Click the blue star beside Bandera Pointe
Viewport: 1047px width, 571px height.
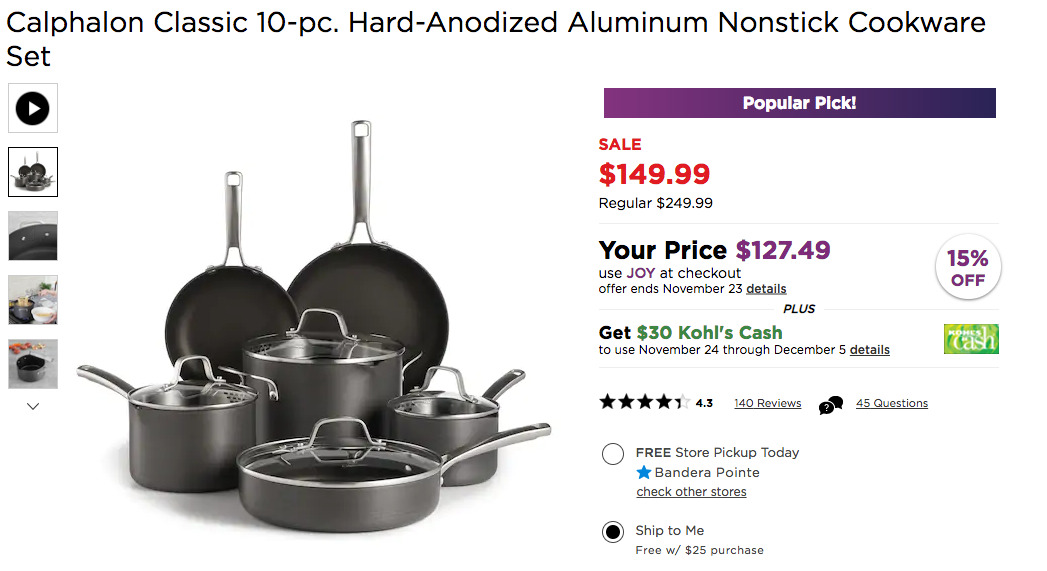click(644, 473)
